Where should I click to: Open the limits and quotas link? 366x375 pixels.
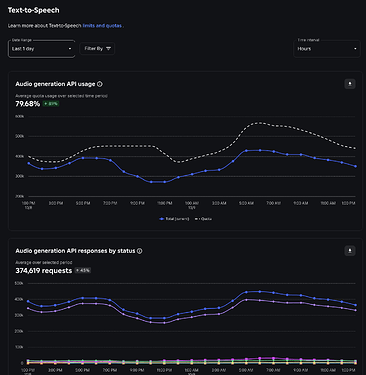[102, 26]
